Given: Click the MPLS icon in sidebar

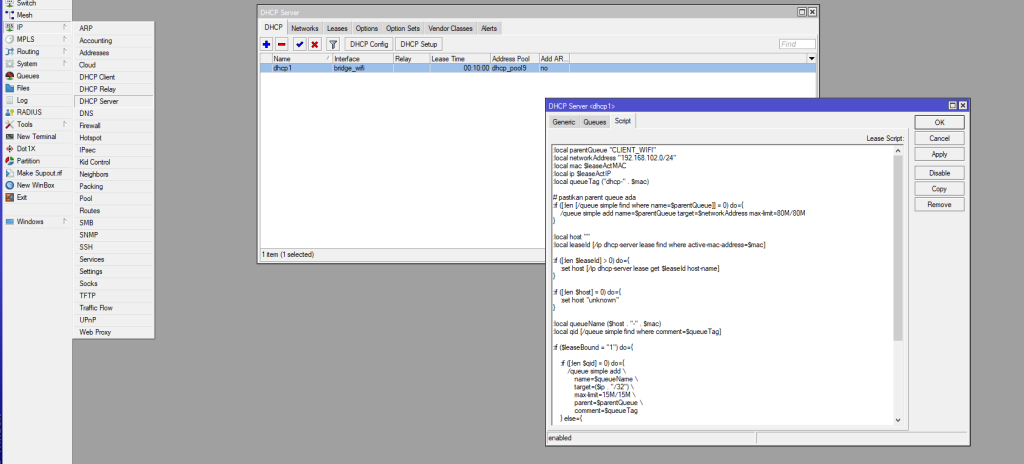Looking at the screenshot, I should (10, 39).
